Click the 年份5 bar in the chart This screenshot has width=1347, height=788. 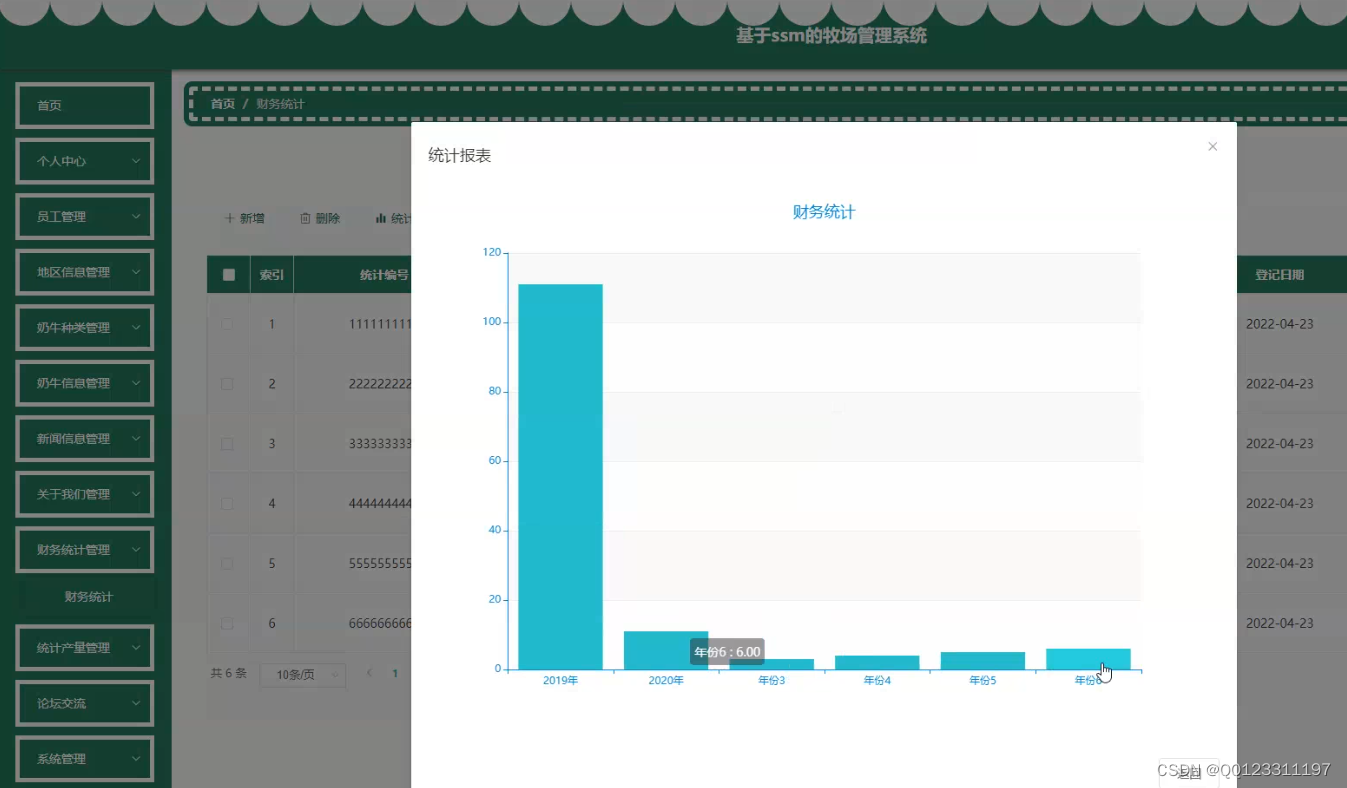[982, 661]
